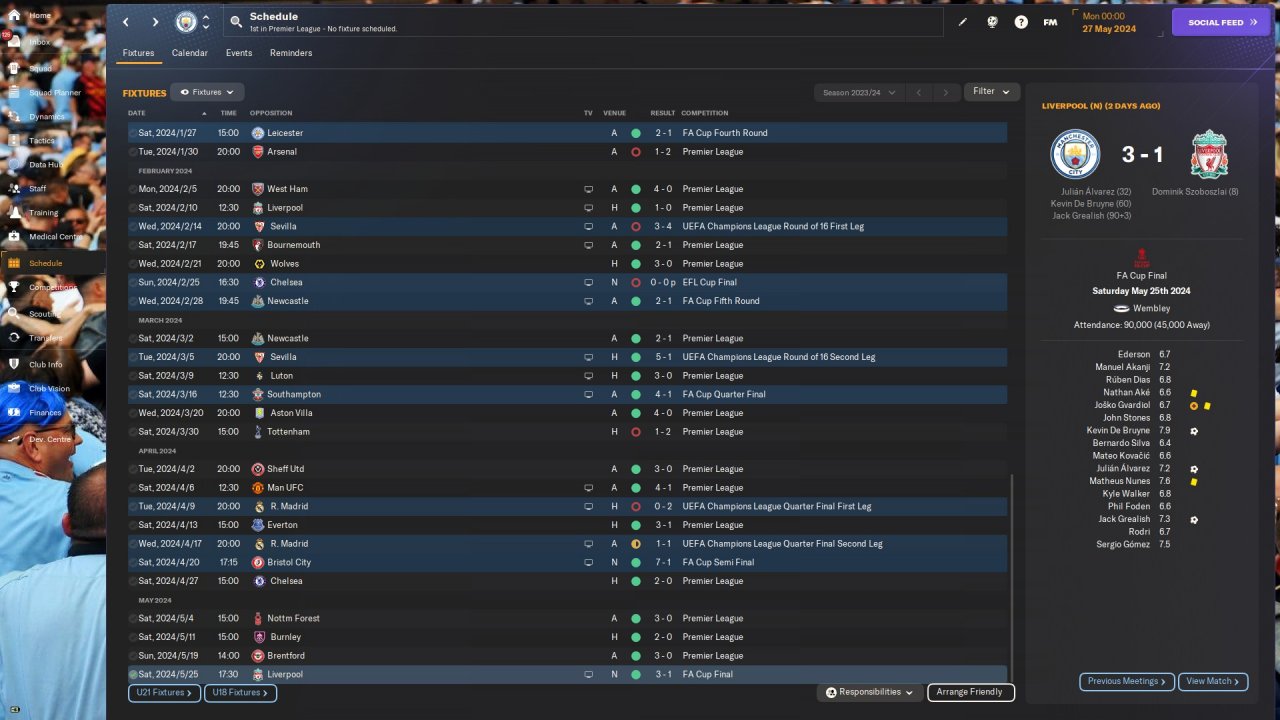
Task: Click the Sevilla 5 - 1 result
Action: 663,357
